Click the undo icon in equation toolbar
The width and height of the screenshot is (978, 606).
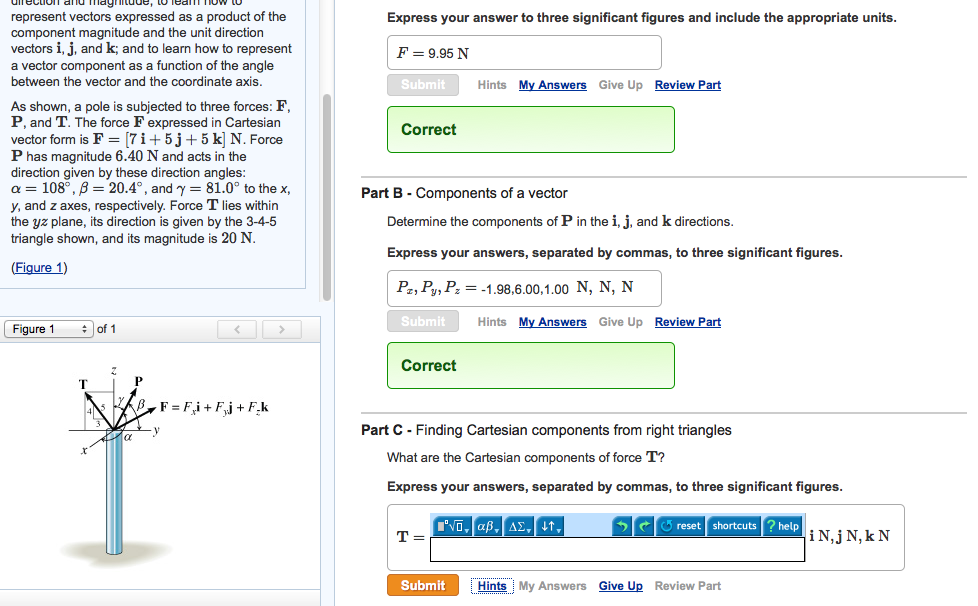[622, 525]
